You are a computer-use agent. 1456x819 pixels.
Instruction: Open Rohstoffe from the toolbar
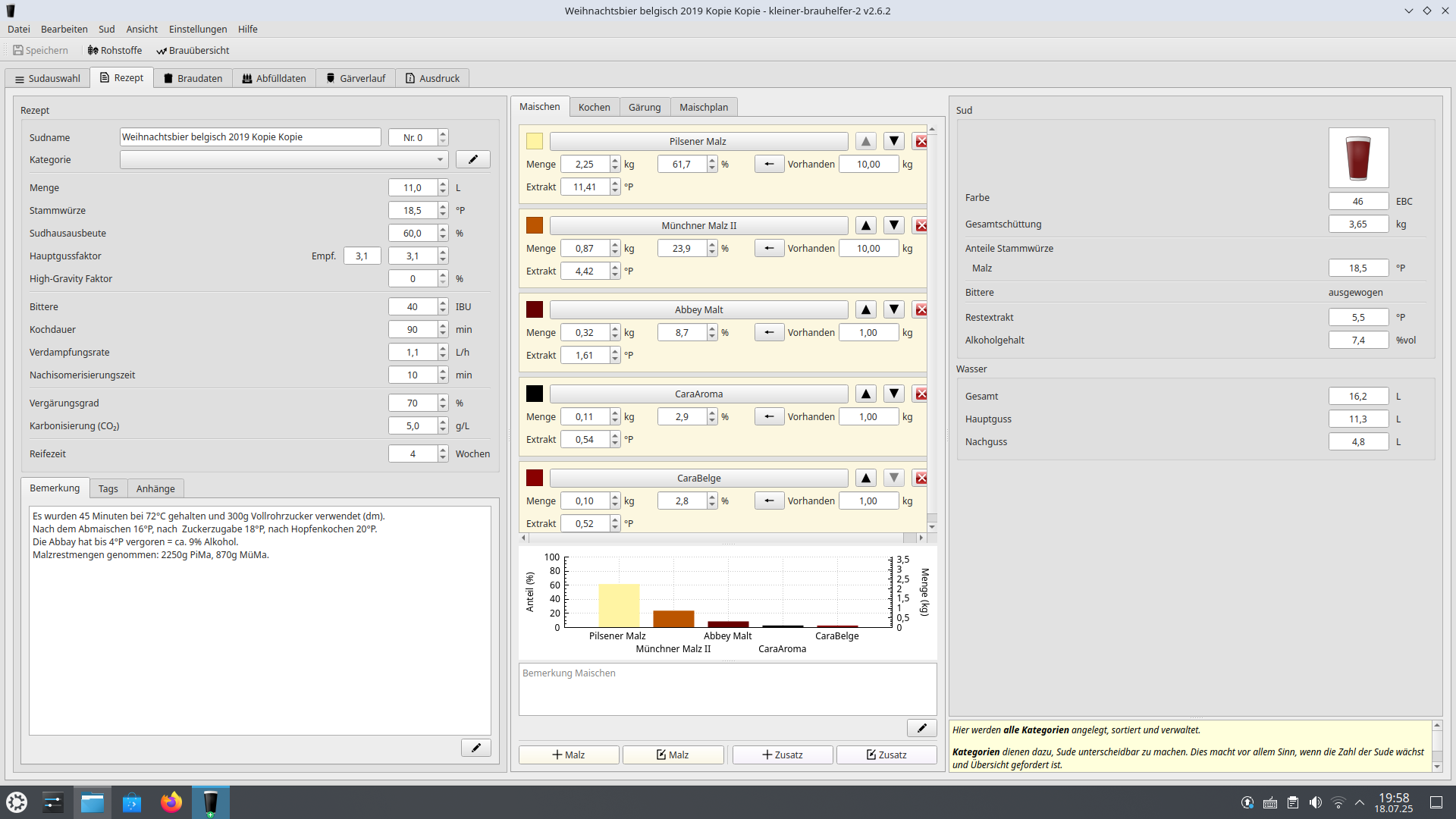click(x=115, y=51)
